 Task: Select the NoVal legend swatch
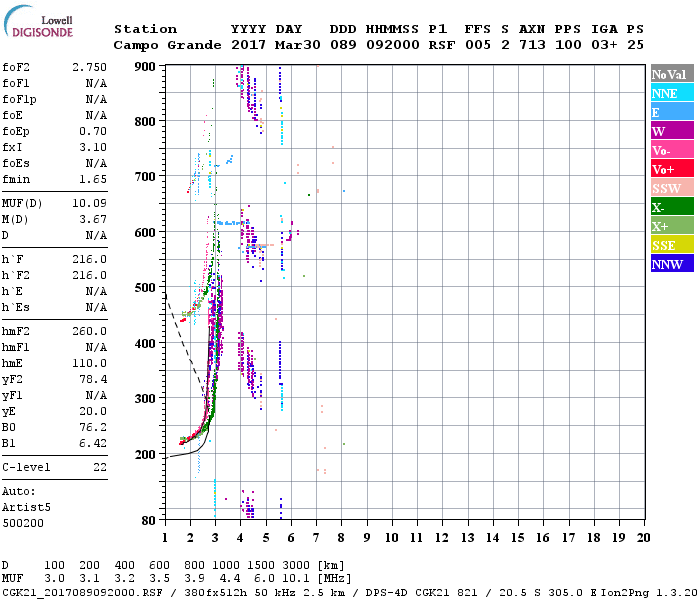coord(671,74)
